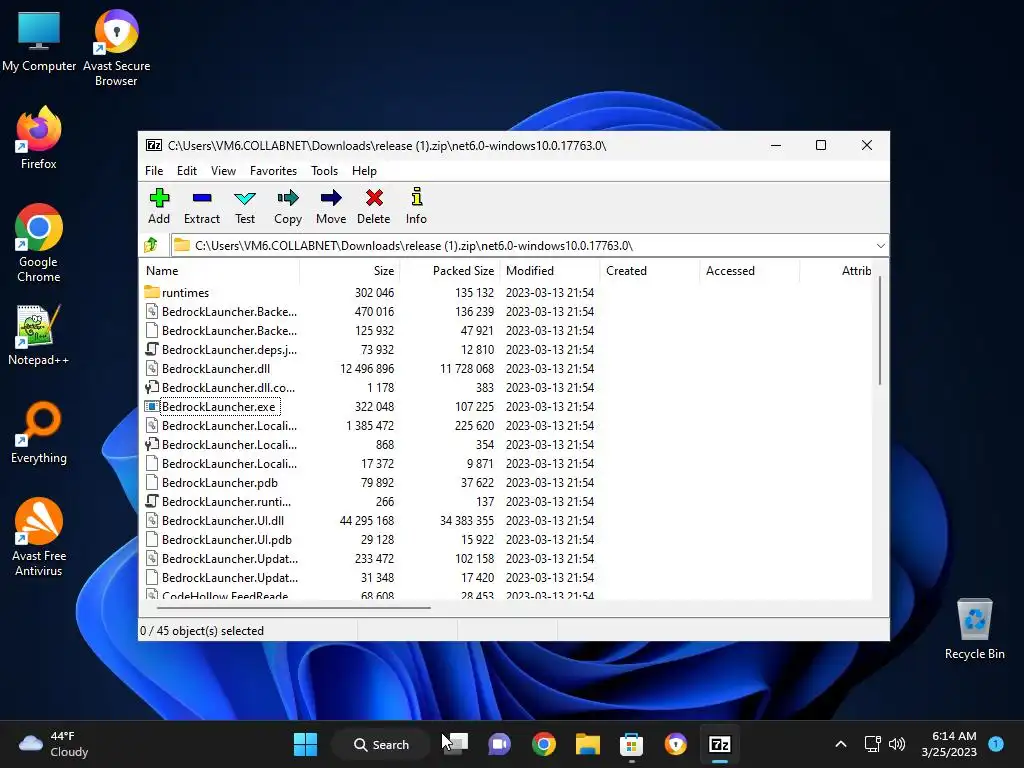Viewport: 1024px width, 768px height.
Task: Click the 7-Zip taskbar icon
Action: [x=720, y=744]
